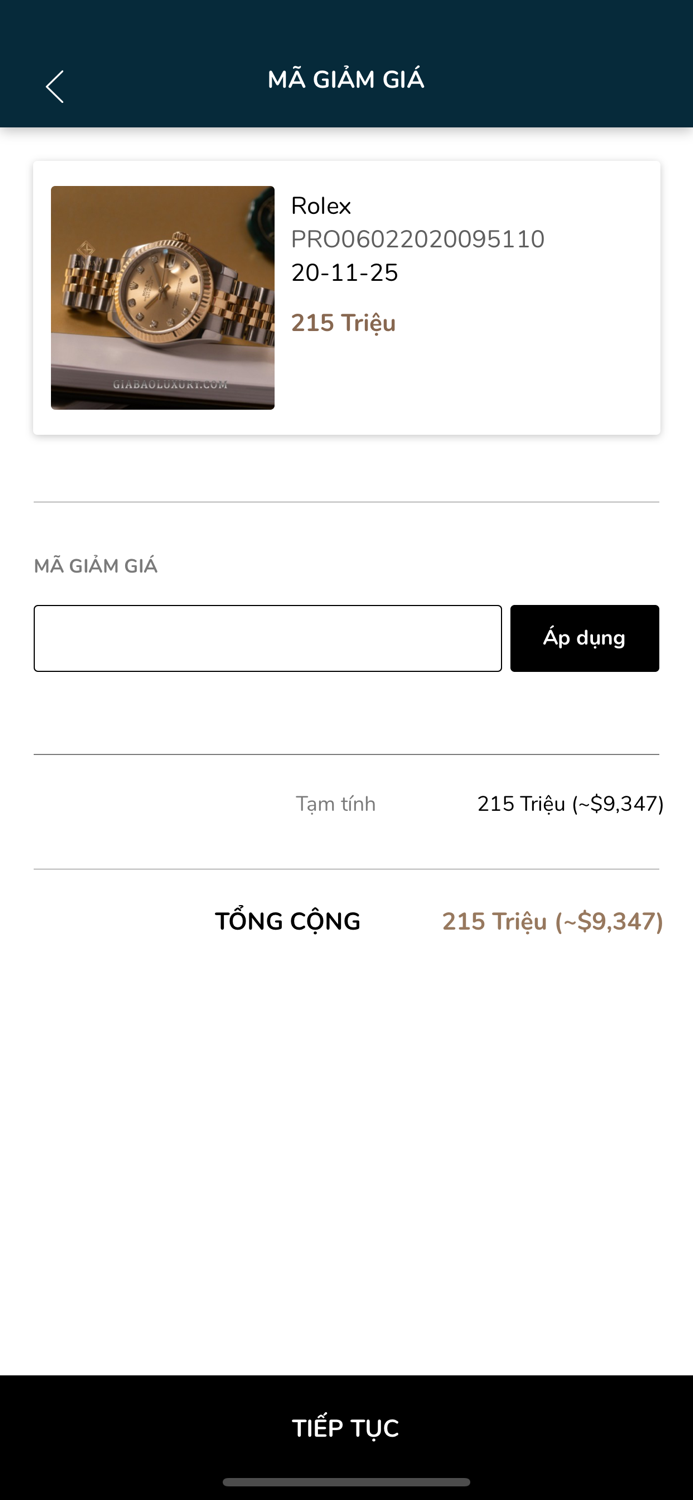Click the 215 Triệu price label
Screen dimensions: 693x1500
coord(342,323)
